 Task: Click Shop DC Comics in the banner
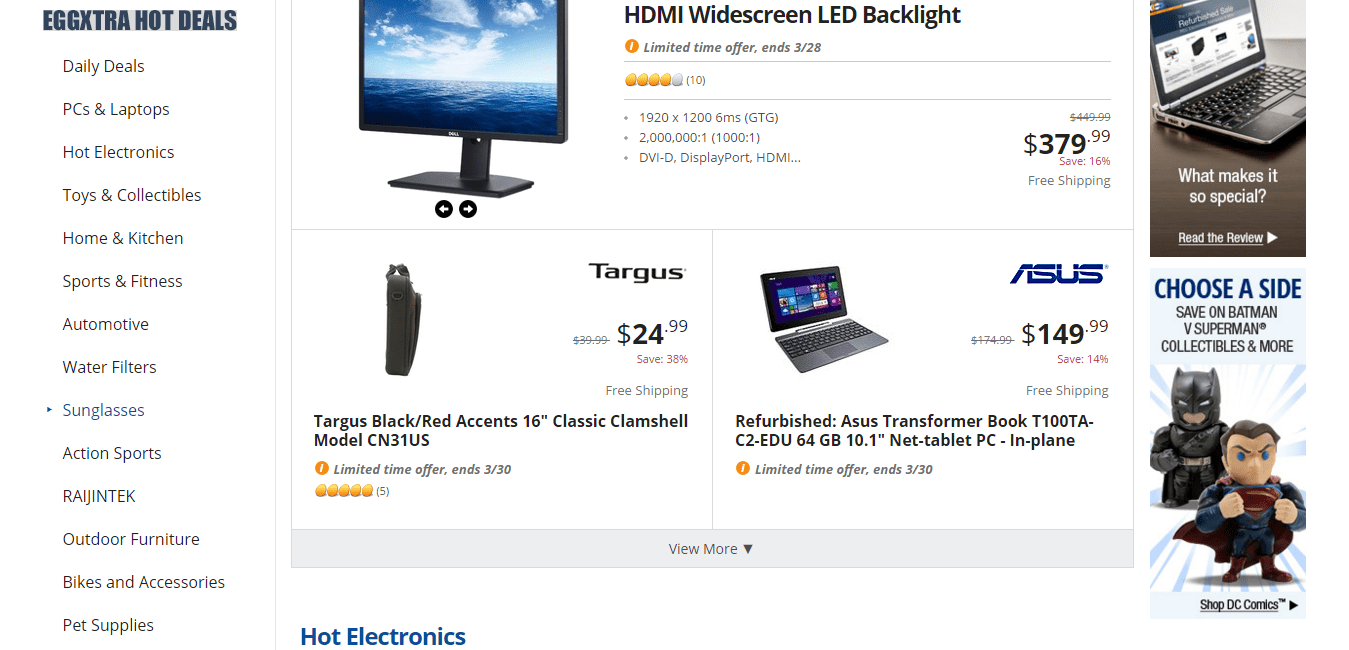coord(1249,605)
